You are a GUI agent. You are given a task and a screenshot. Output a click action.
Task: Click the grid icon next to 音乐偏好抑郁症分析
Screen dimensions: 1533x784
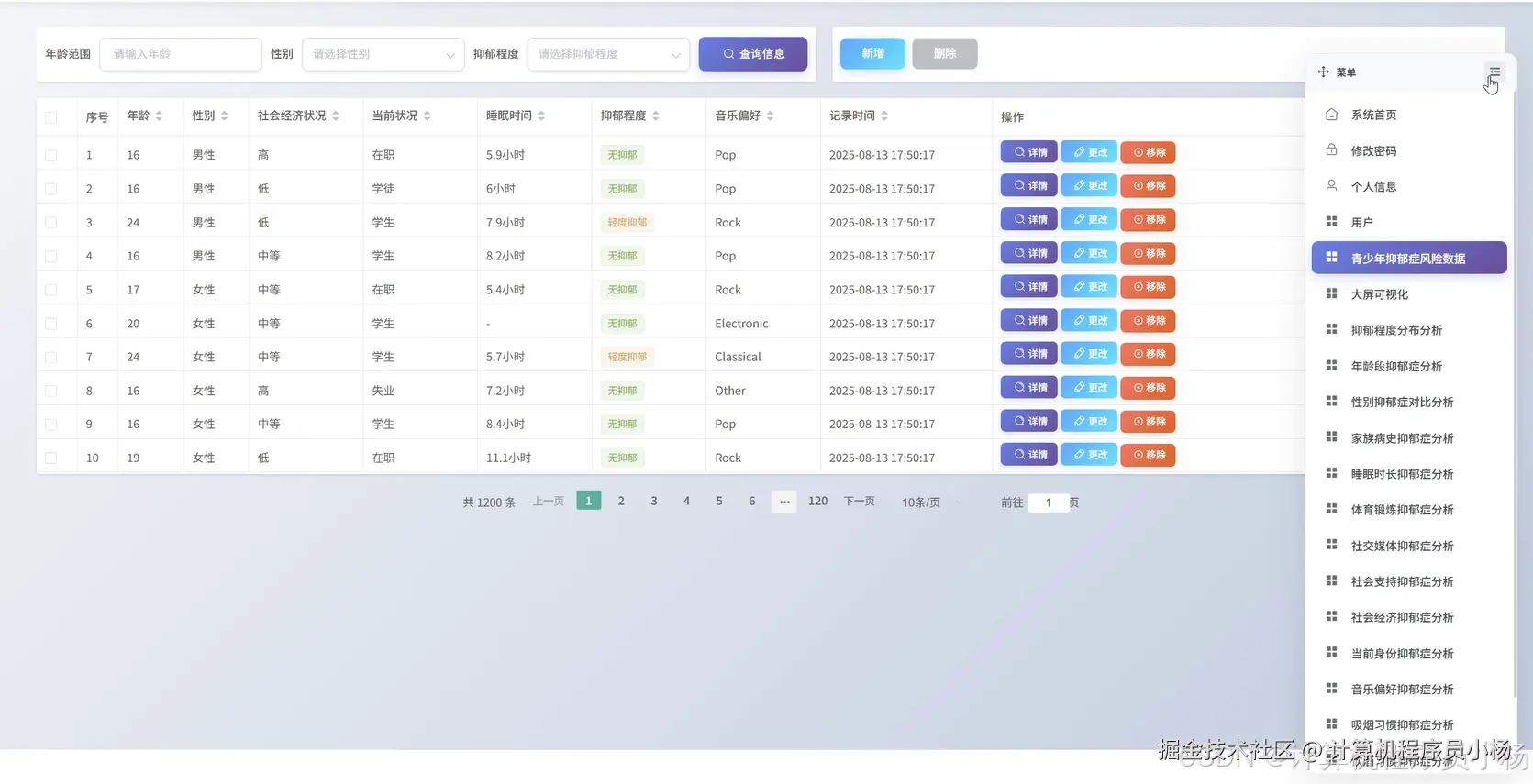tap(1331, 689)
